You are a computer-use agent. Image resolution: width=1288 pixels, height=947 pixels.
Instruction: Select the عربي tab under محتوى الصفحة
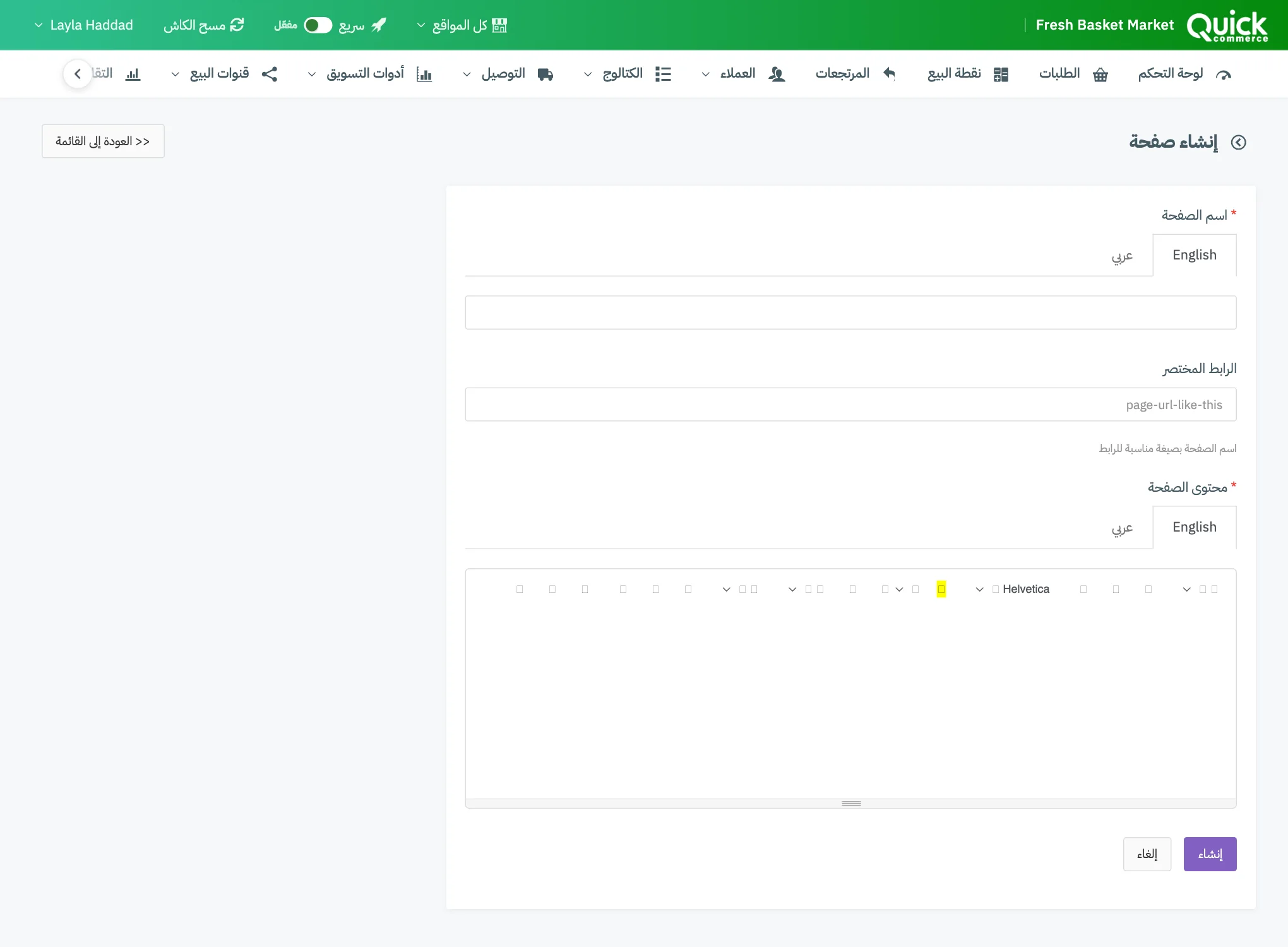click(1122, 527)
